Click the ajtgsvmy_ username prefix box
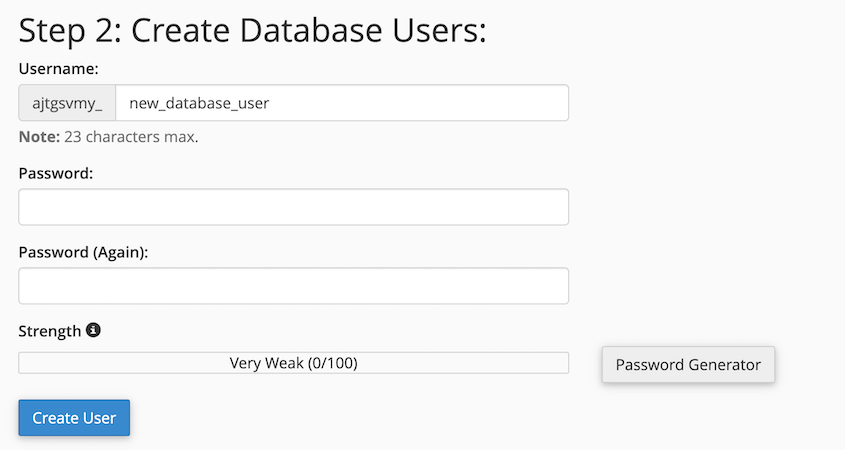This screenshot has width=845, height=450. point(67,103)
